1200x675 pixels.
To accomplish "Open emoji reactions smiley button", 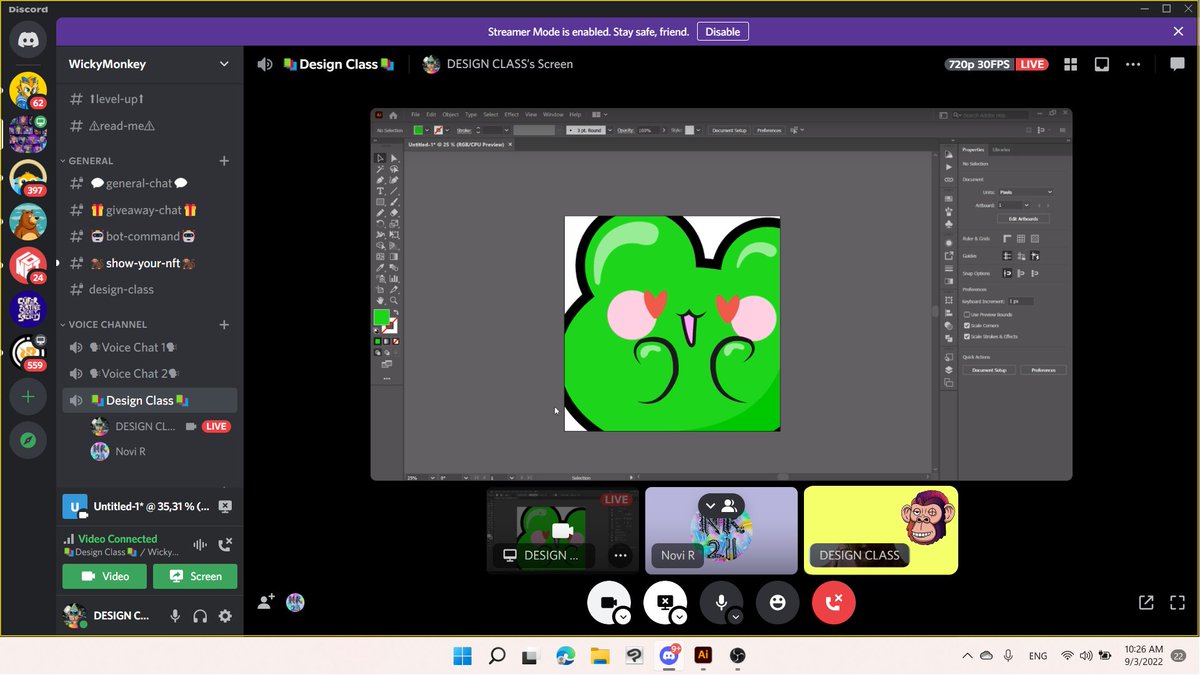I will [777, 603].
